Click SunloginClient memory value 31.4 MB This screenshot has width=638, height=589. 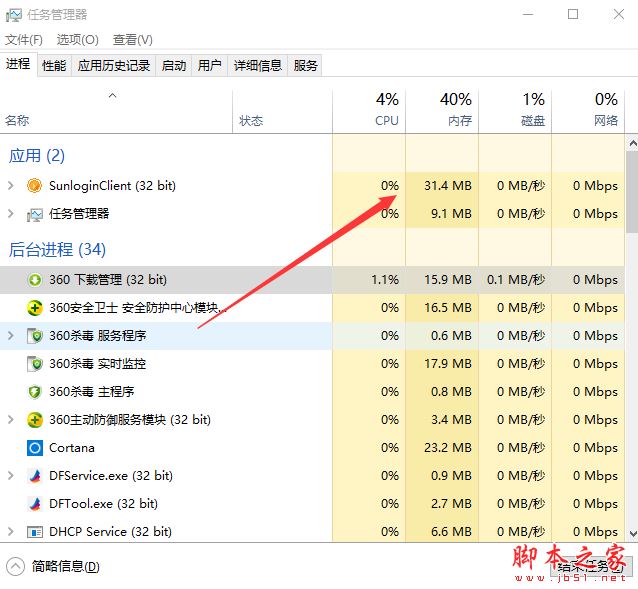coord(448,185)
